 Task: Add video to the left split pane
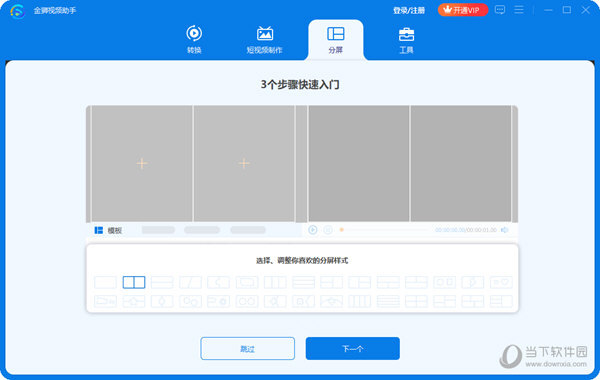click(x=142, y=163)
